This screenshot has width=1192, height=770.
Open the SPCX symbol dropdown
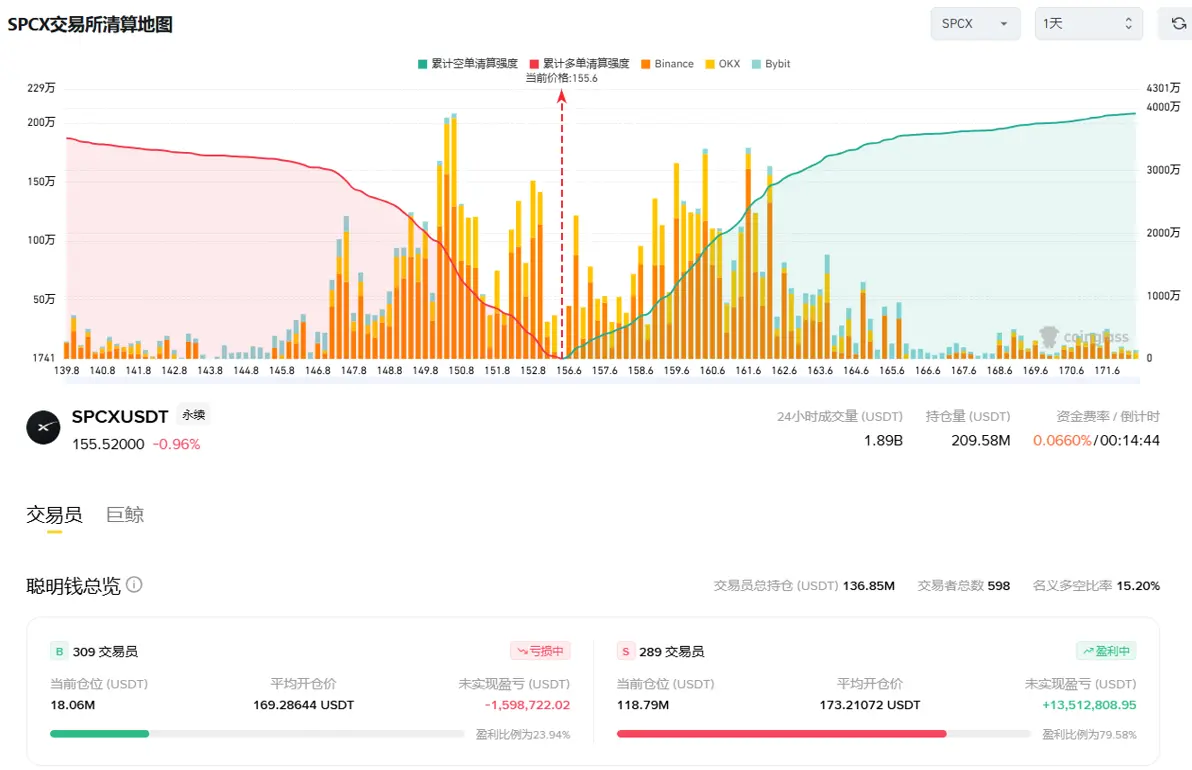975,24
